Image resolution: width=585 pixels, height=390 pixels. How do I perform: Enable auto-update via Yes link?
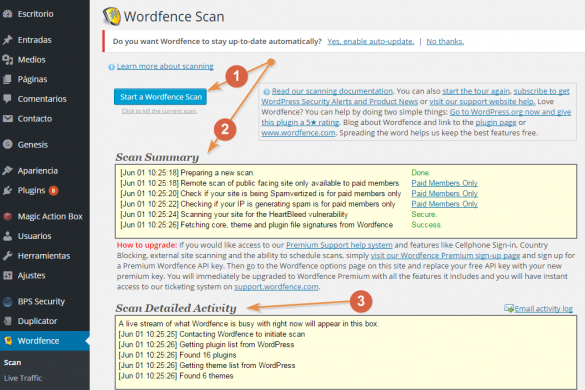[370, 41]
